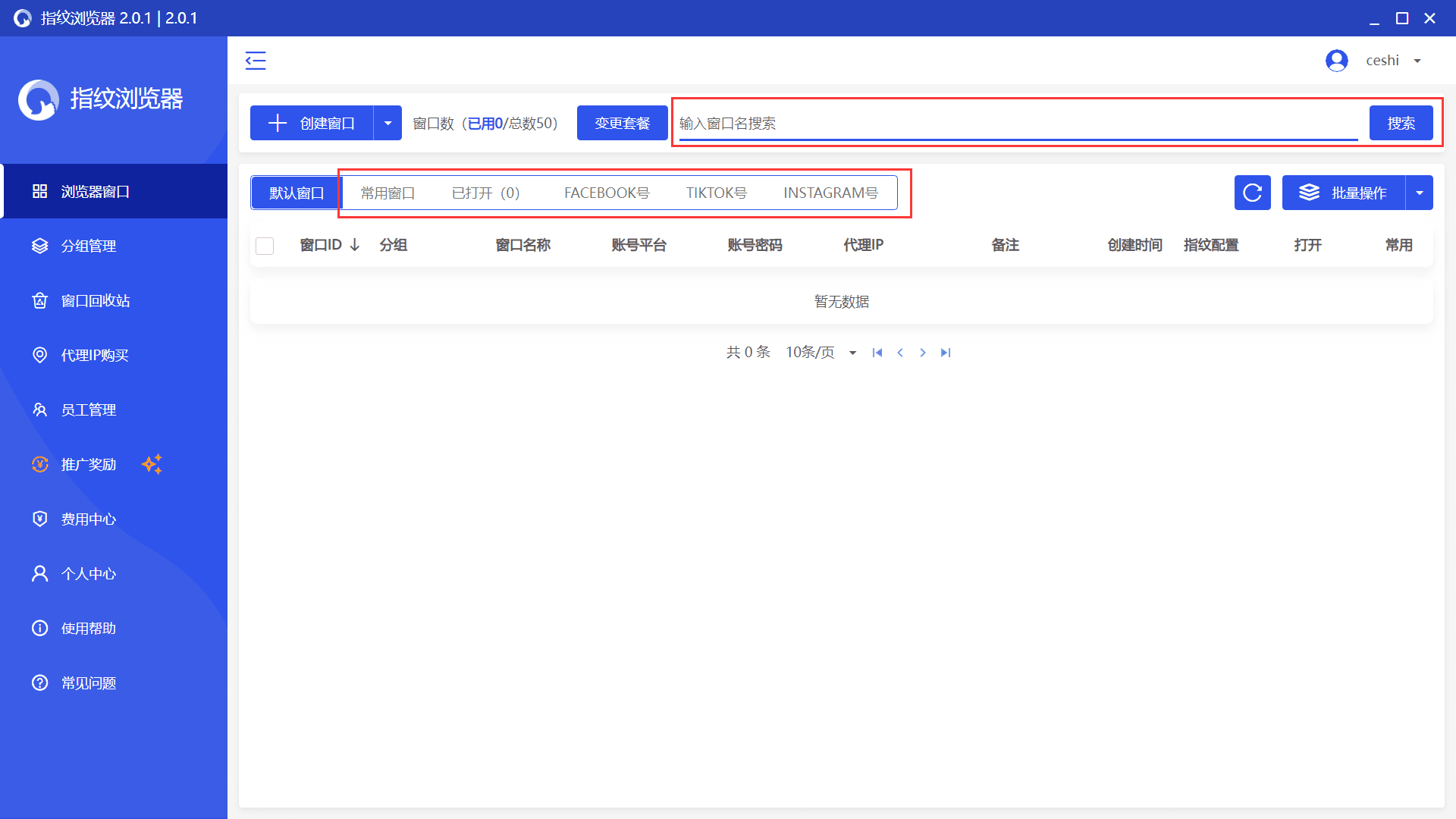The width and height of the screenshot is (1456, 819).
Task: Open the 使用帮助 help section
Action: (x=89, y=628)
